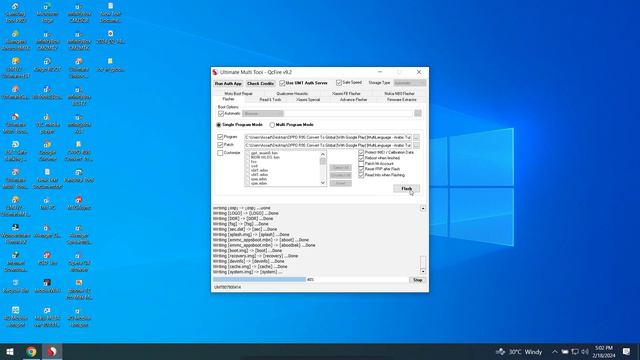
Task: Select the Recycle Bin desktop icon
Action: [16, 286]
